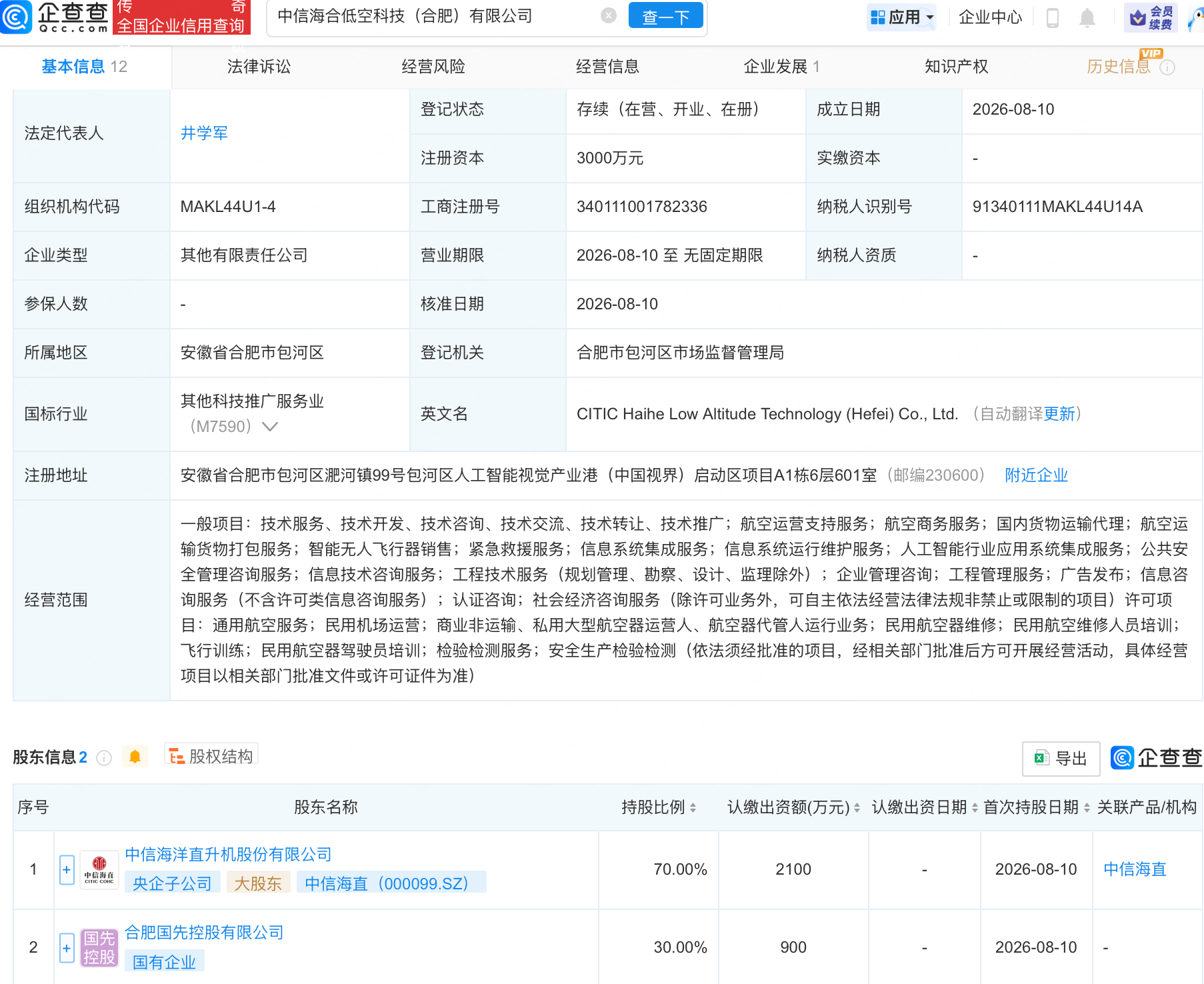The image size is (1204, 984).
Task: Click the 国有企业 tag
Action: 164,962
